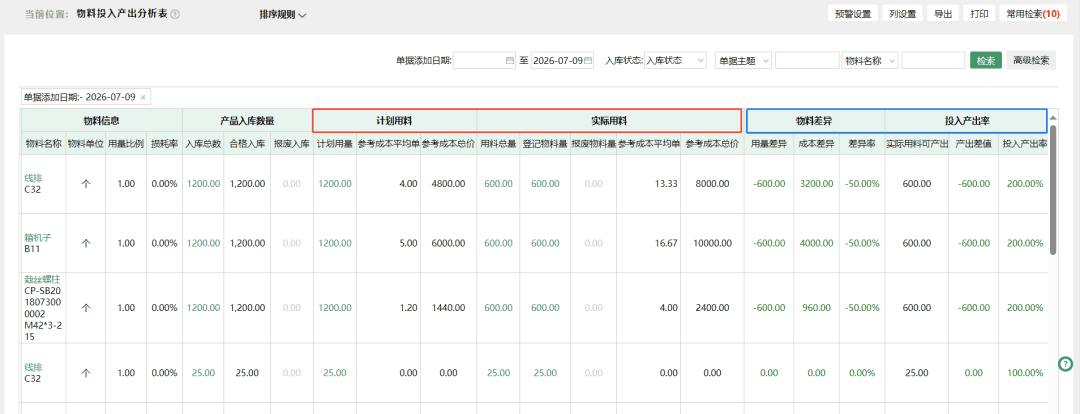
Task: Open 高级检索 advanced search
Action: 1031,61
